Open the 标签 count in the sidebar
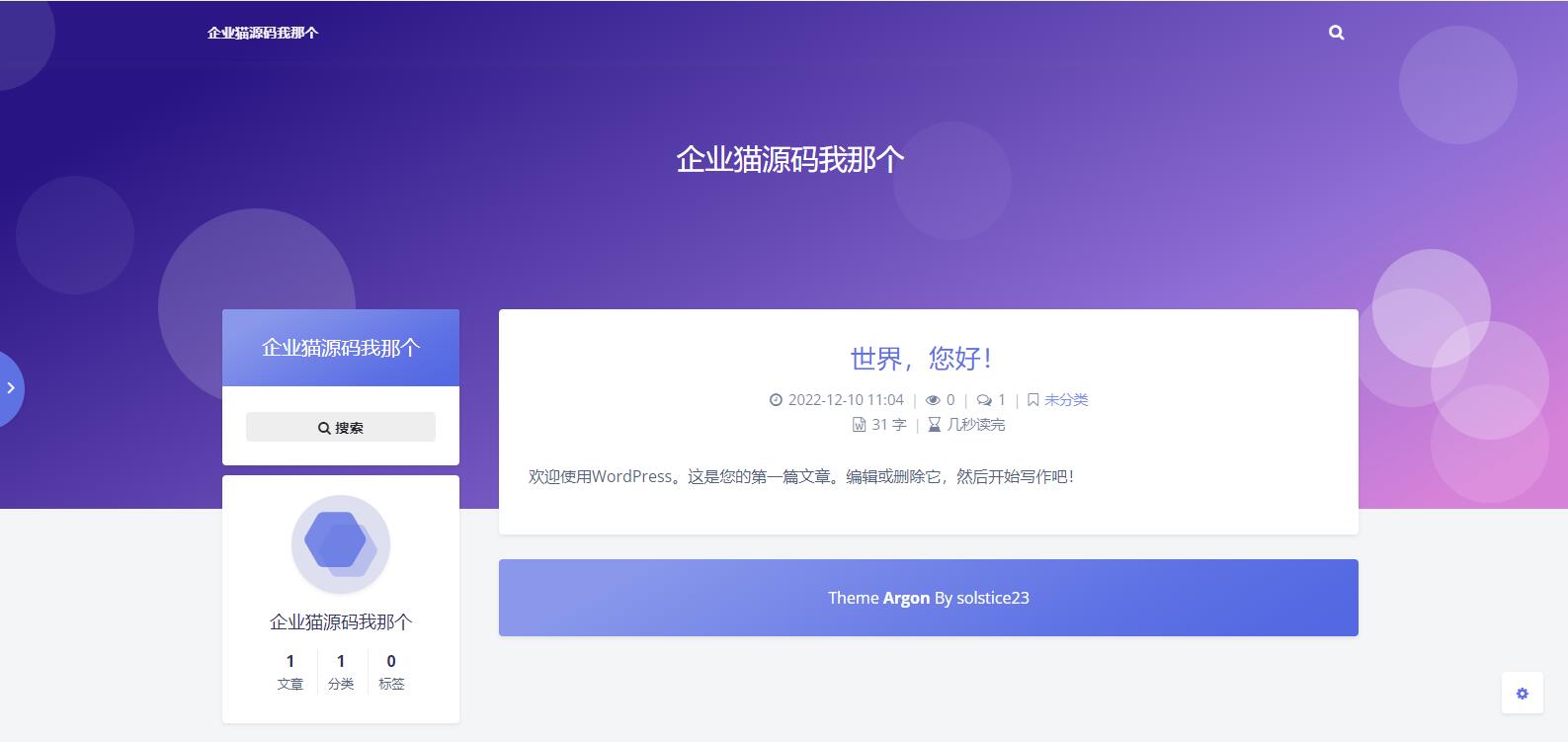The width and height of the screenshot is (1568, 742). (x=391, y=671)
